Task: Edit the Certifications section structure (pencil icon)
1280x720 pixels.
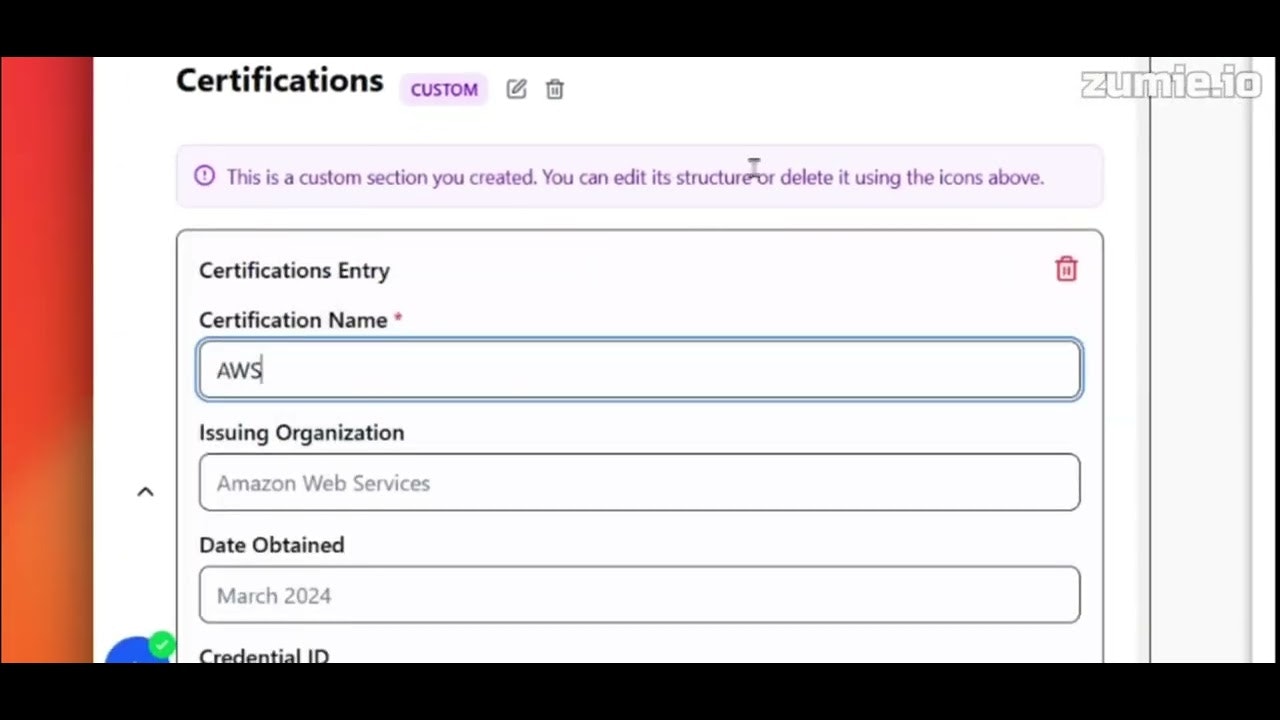Action: [516, 89]
